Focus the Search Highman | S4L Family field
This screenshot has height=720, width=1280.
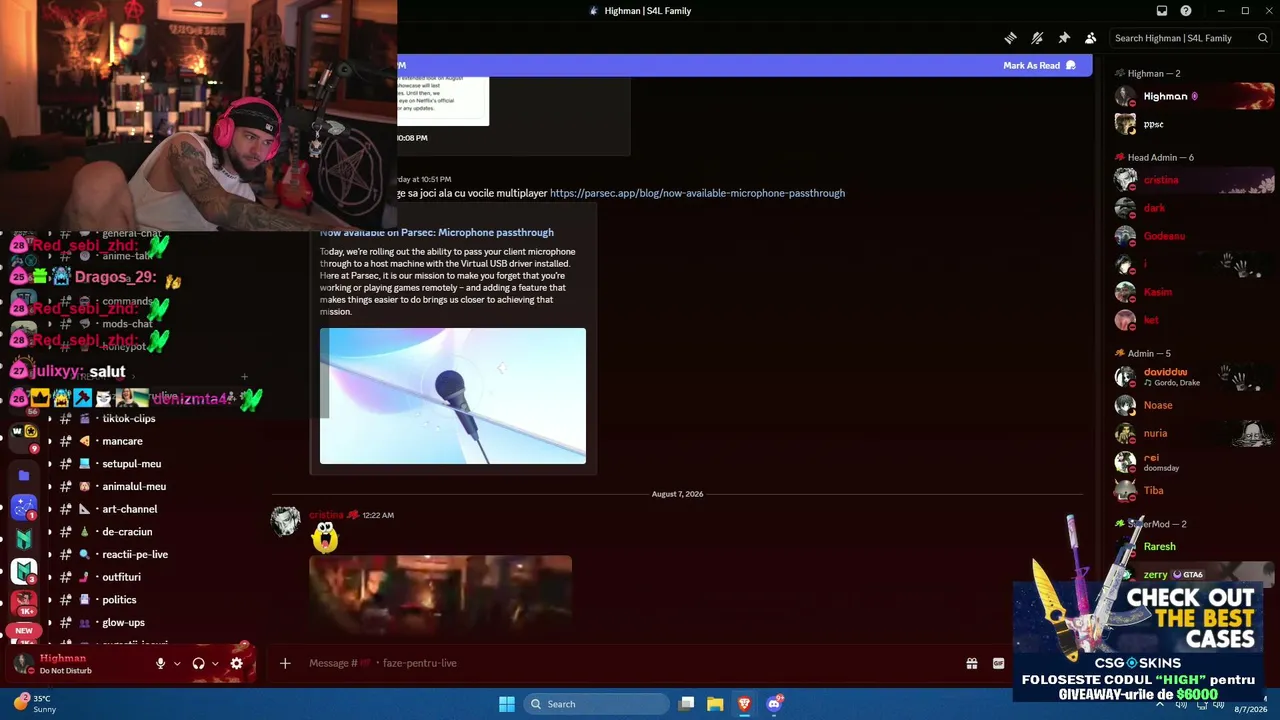click(1191, 38)
